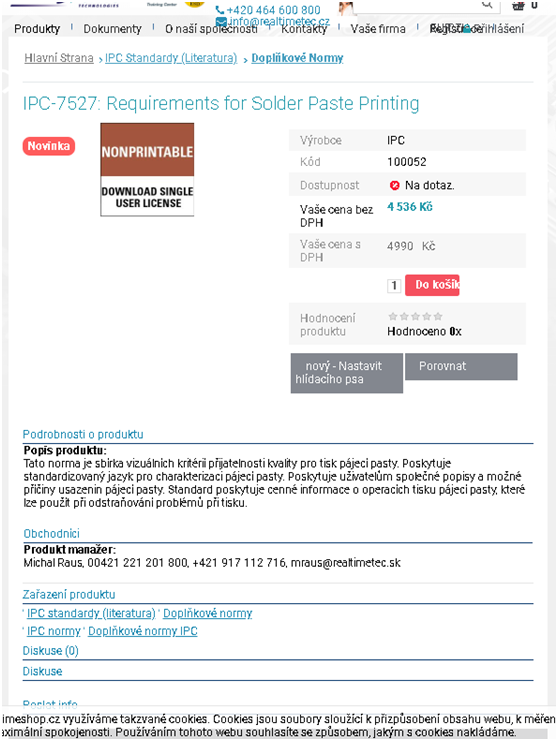Go to Hlavní Strana breadcrumb
This screenshot has height=741, width=558.
tap(59, 58)
